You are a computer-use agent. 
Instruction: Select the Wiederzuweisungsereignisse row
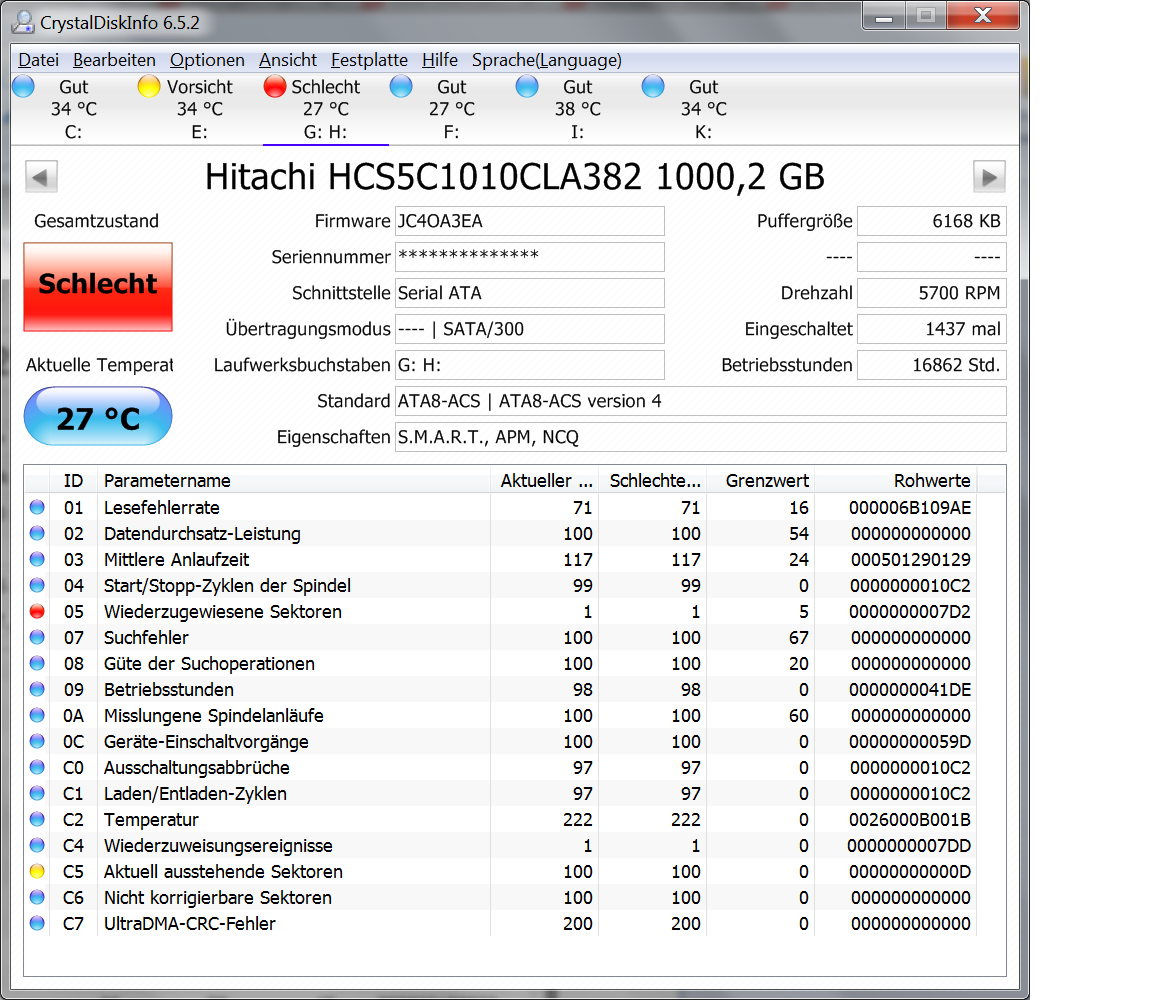(501, 846)
